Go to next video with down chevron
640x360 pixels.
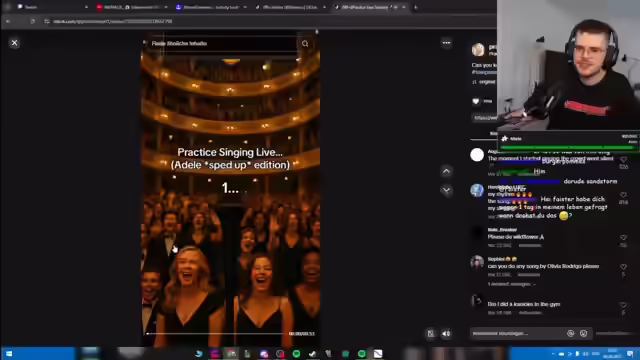pyautogui.click(x=446, y=190)
